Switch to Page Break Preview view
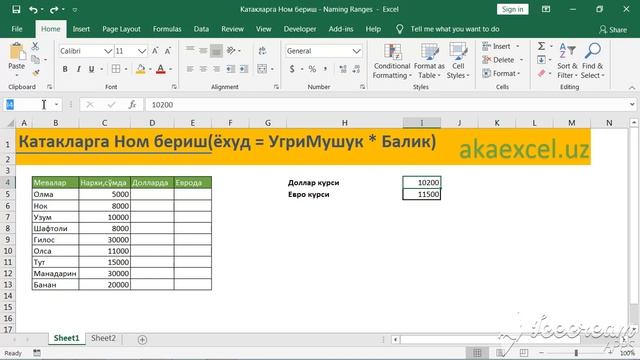The height and width of the screenshot is (360, 640). tap(524, 353)
